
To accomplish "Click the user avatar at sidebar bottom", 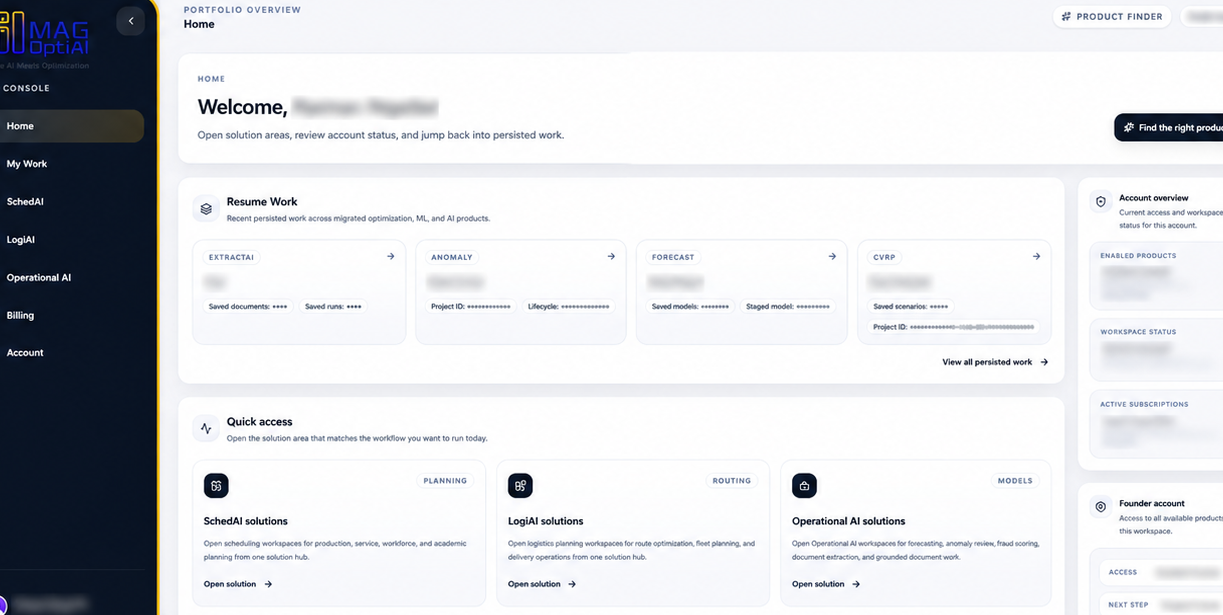I will (x=3, y=604).
